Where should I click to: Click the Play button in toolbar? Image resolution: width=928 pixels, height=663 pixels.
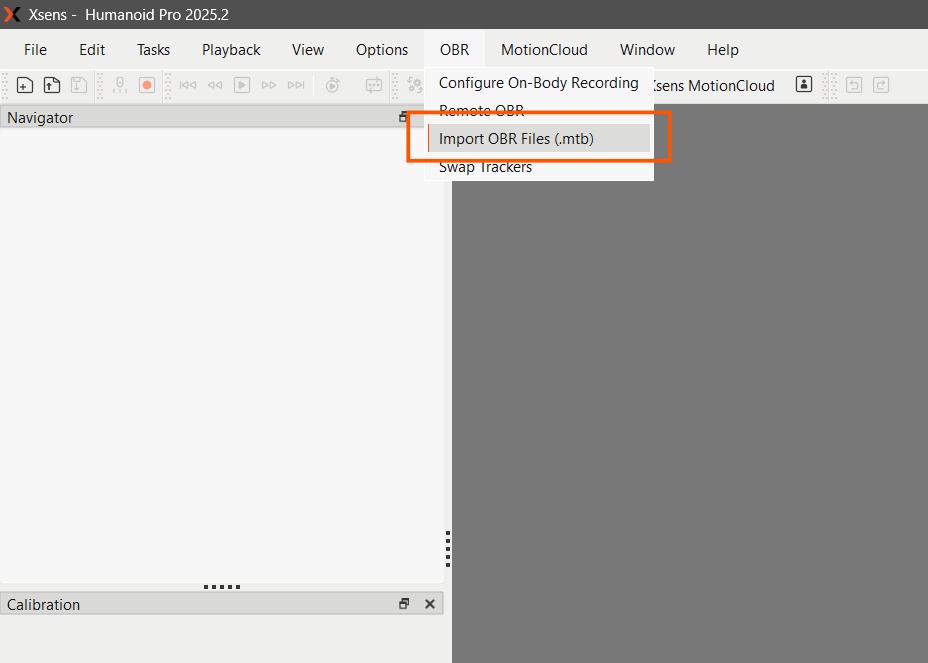[x=242, y=85]
